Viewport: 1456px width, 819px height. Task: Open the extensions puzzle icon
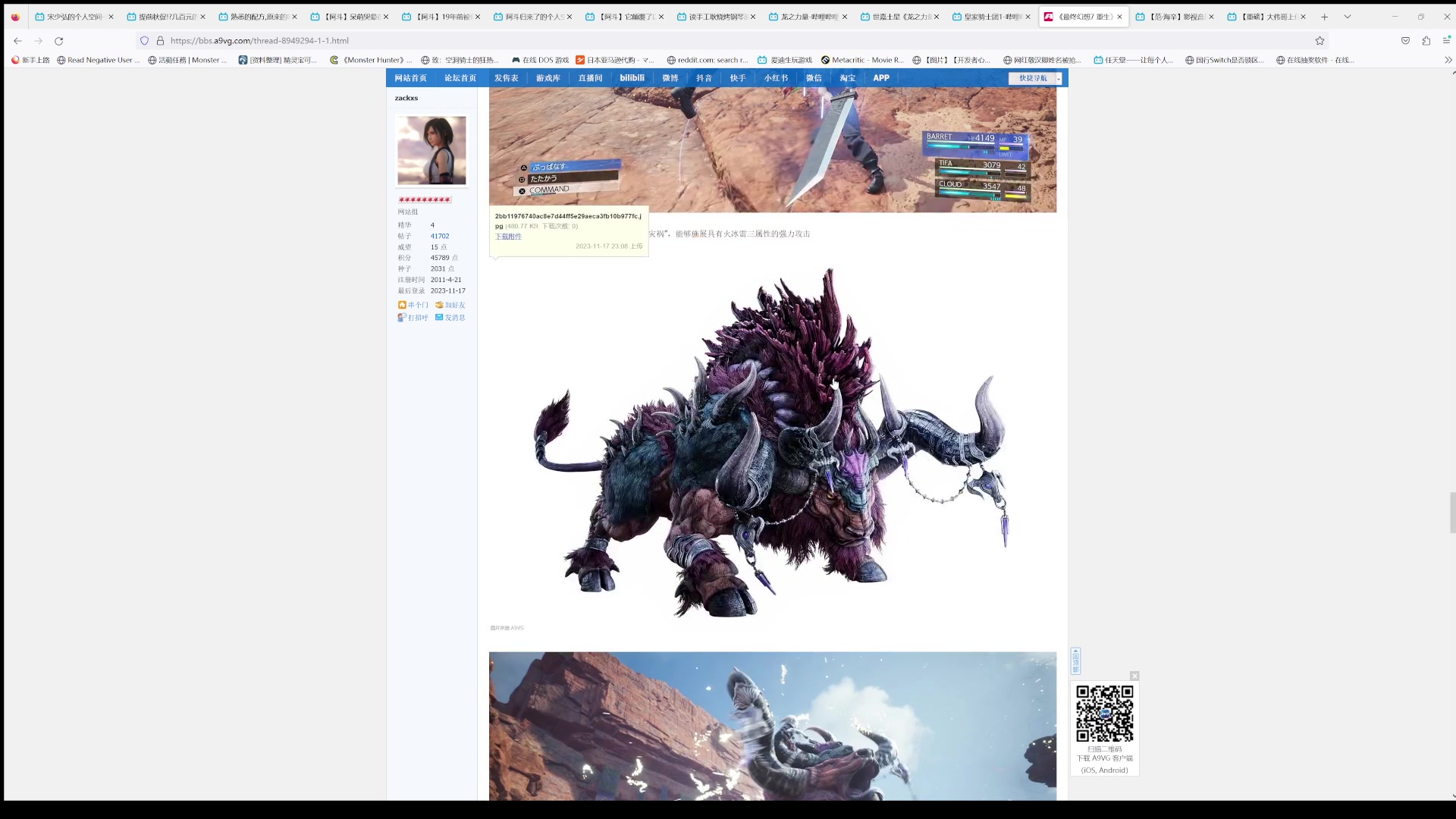(1426, 41)
